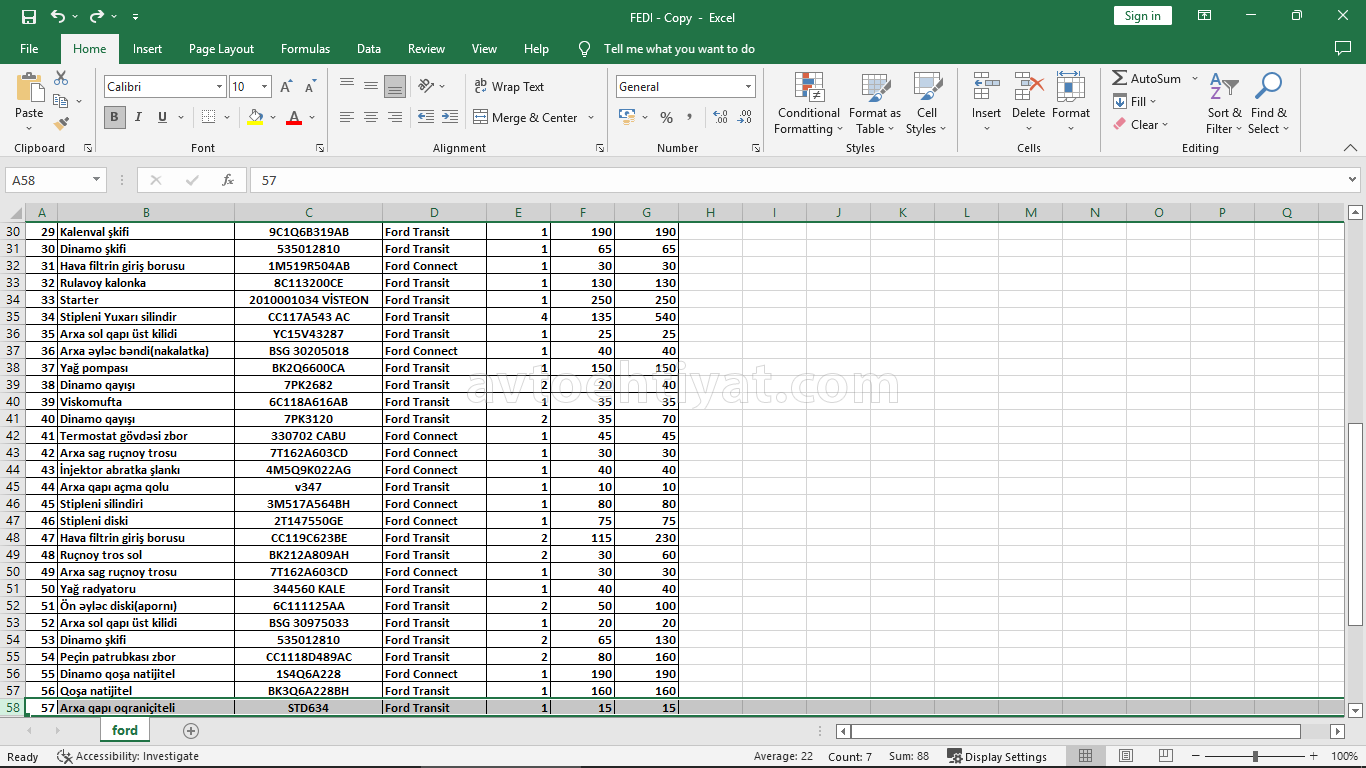The image size is (1366, 768).
Task: Open the font name Calibri dropdown
Action: (x=219, y=87)
